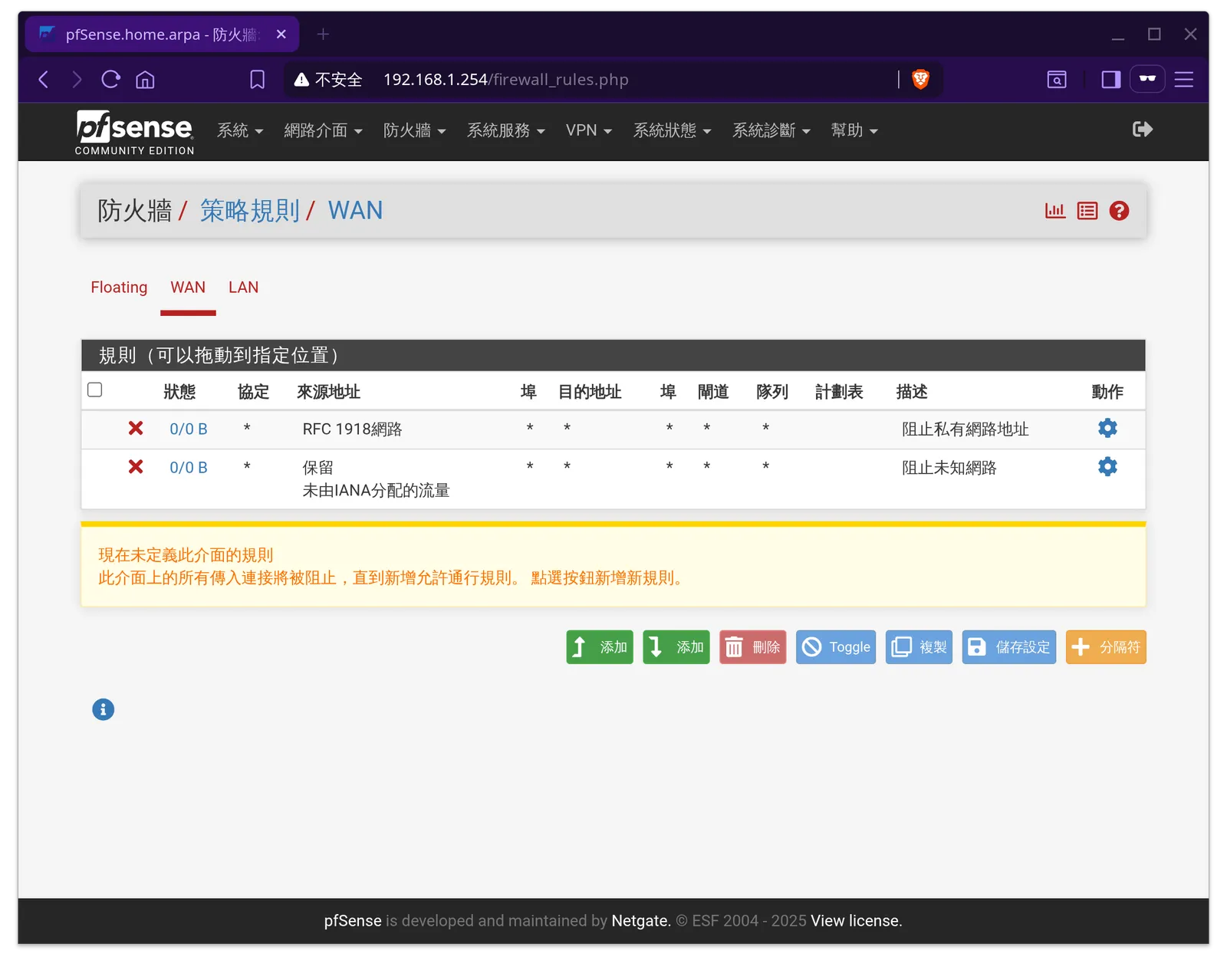Viewport: 1227px width, 980px height.
Task: Click the red 刪除 delete button
Action: pyautogui.click(x=753, y=647)
